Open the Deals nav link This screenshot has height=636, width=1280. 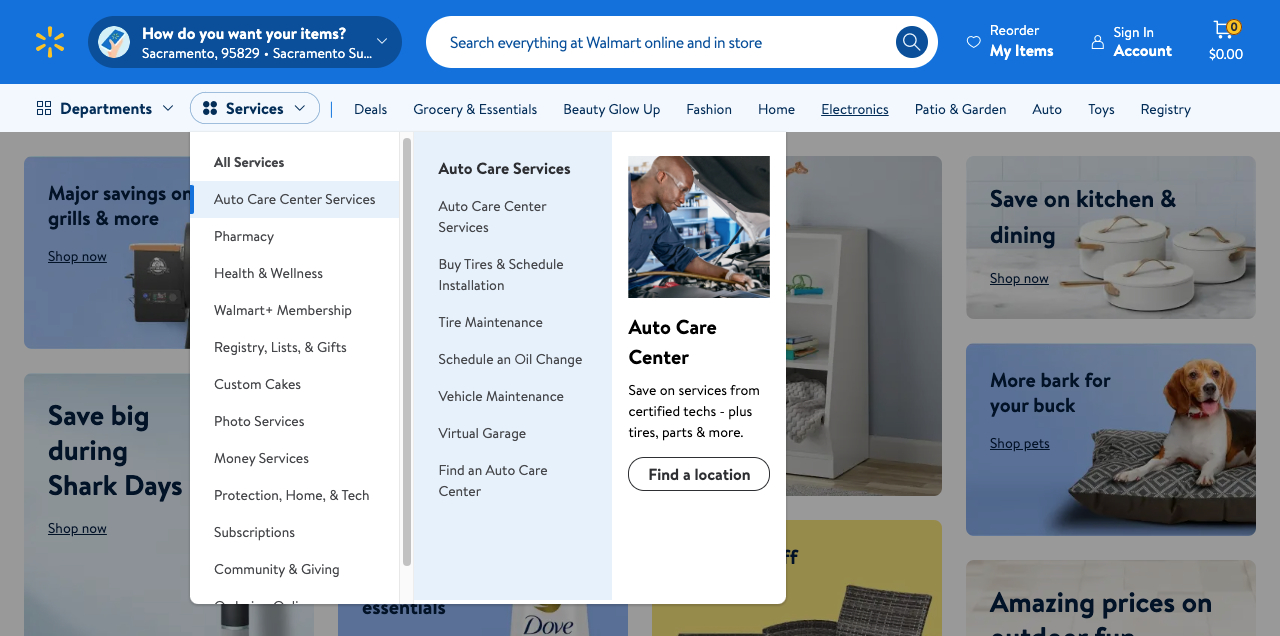tap(370, 109)
